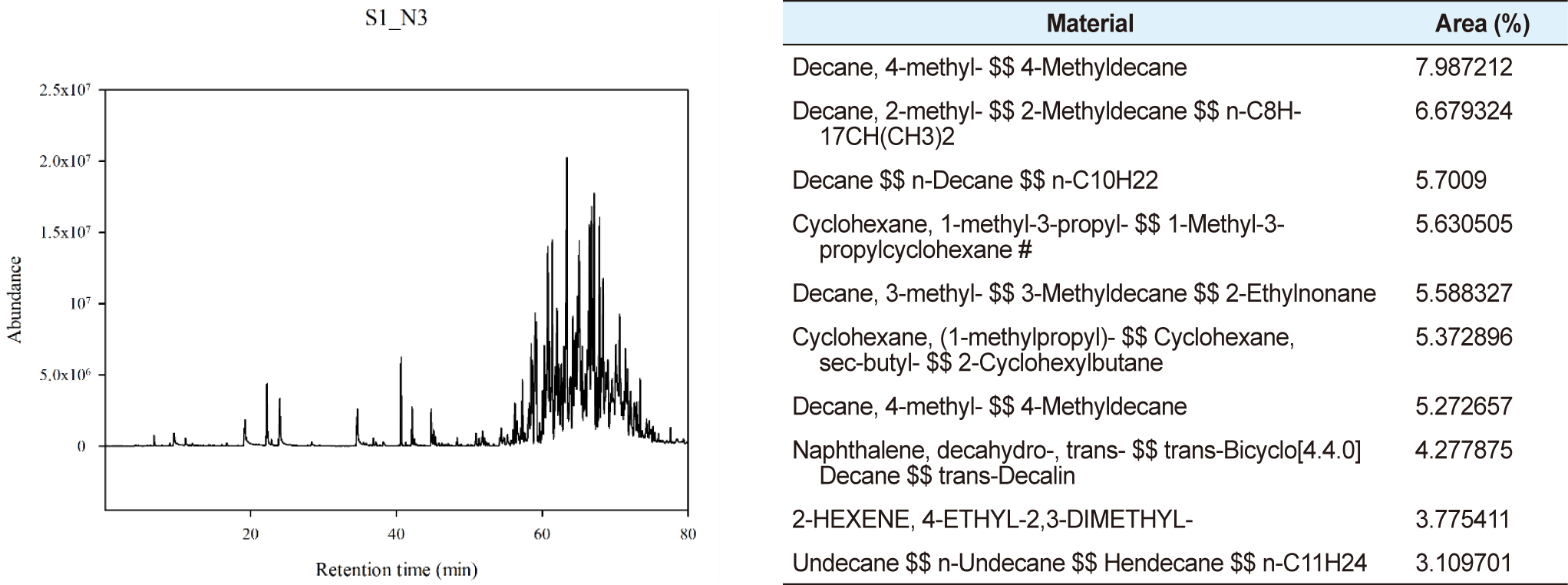Image resolution: width=1568 pixels, height=585 pixels.
Task: Select the area value 5.588327
Action: (x=1464, y=293)
